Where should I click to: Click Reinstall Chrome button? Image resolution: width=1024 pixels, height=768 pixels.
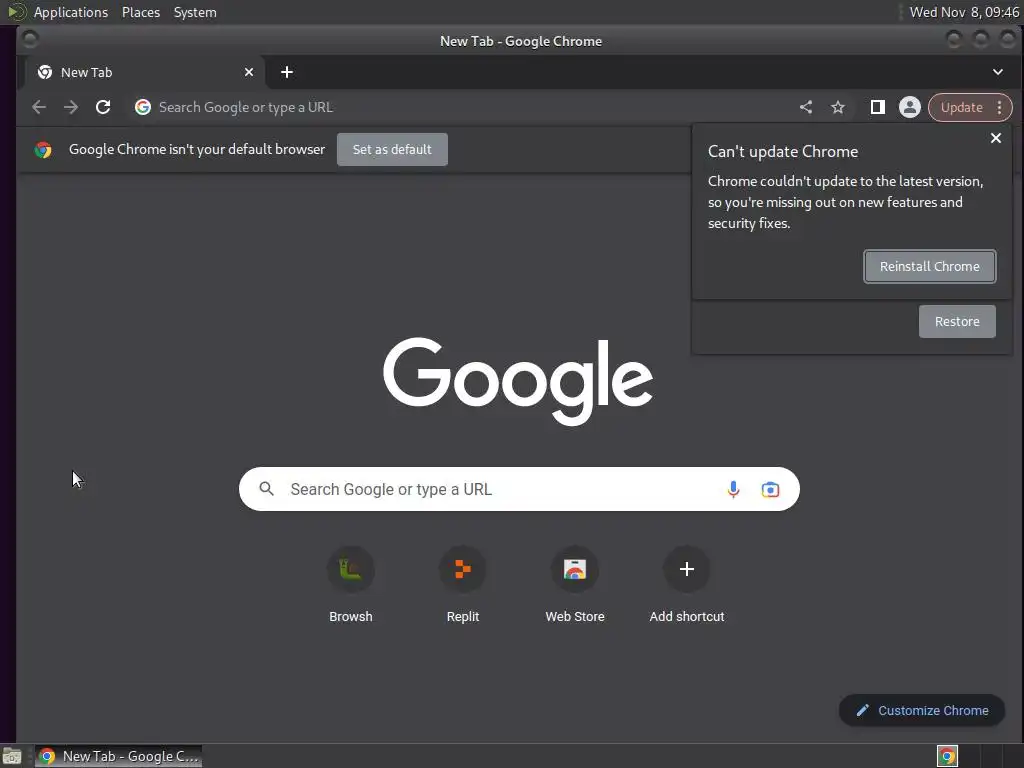pyautogui.click(x=929, y=266)
